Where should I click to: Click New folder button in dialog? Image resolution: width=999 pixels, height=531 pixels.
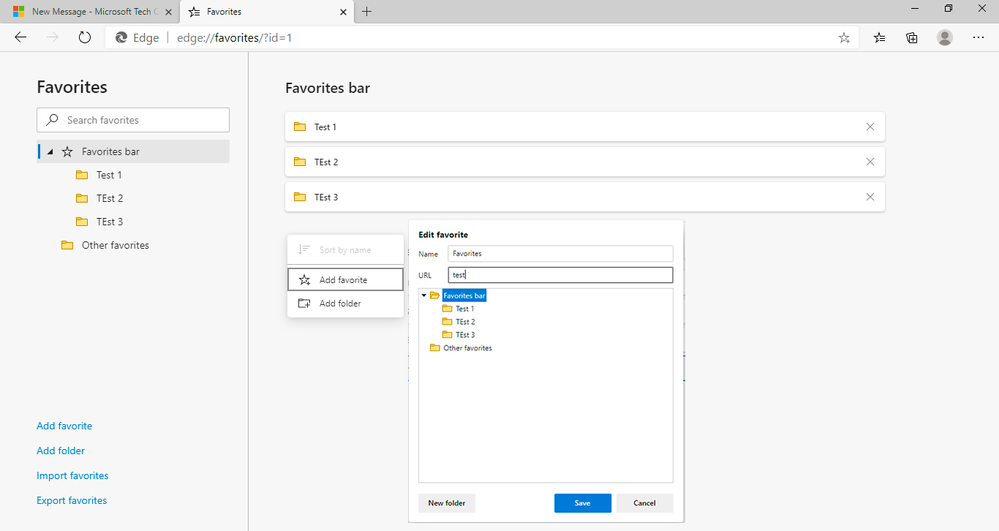[x=447, y=503]
